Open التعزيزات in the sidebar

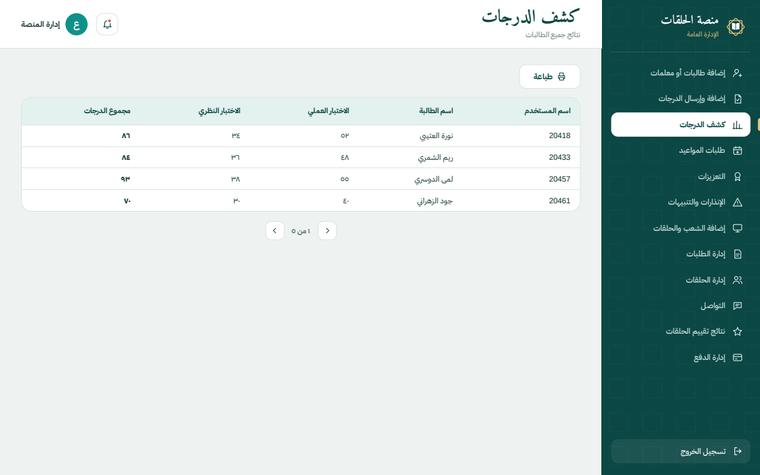click(681, 176)
